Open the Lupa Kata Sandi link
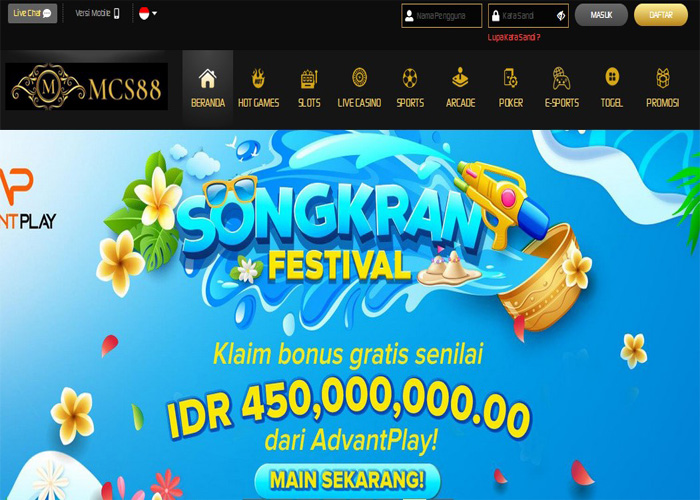Viewport: 700px width, 500px height. point(513,38)
